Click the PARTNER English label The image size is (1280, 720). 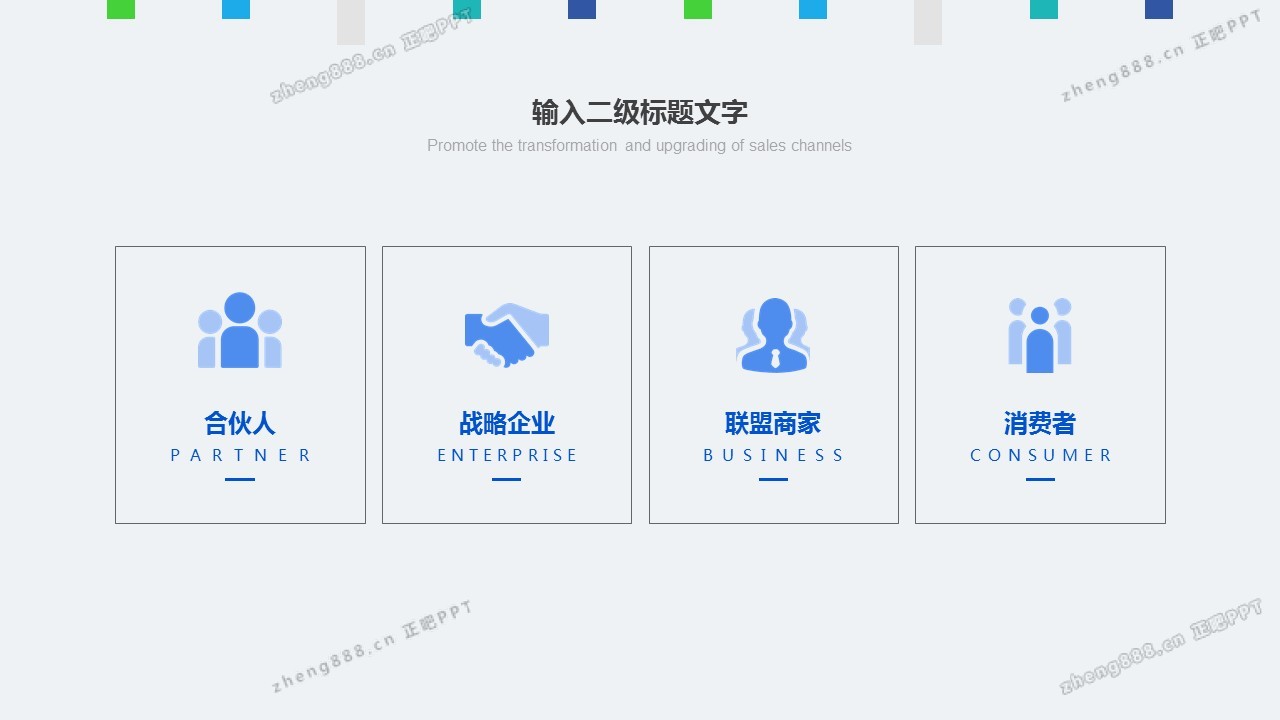pyautogui.click(x=240, y=455)
